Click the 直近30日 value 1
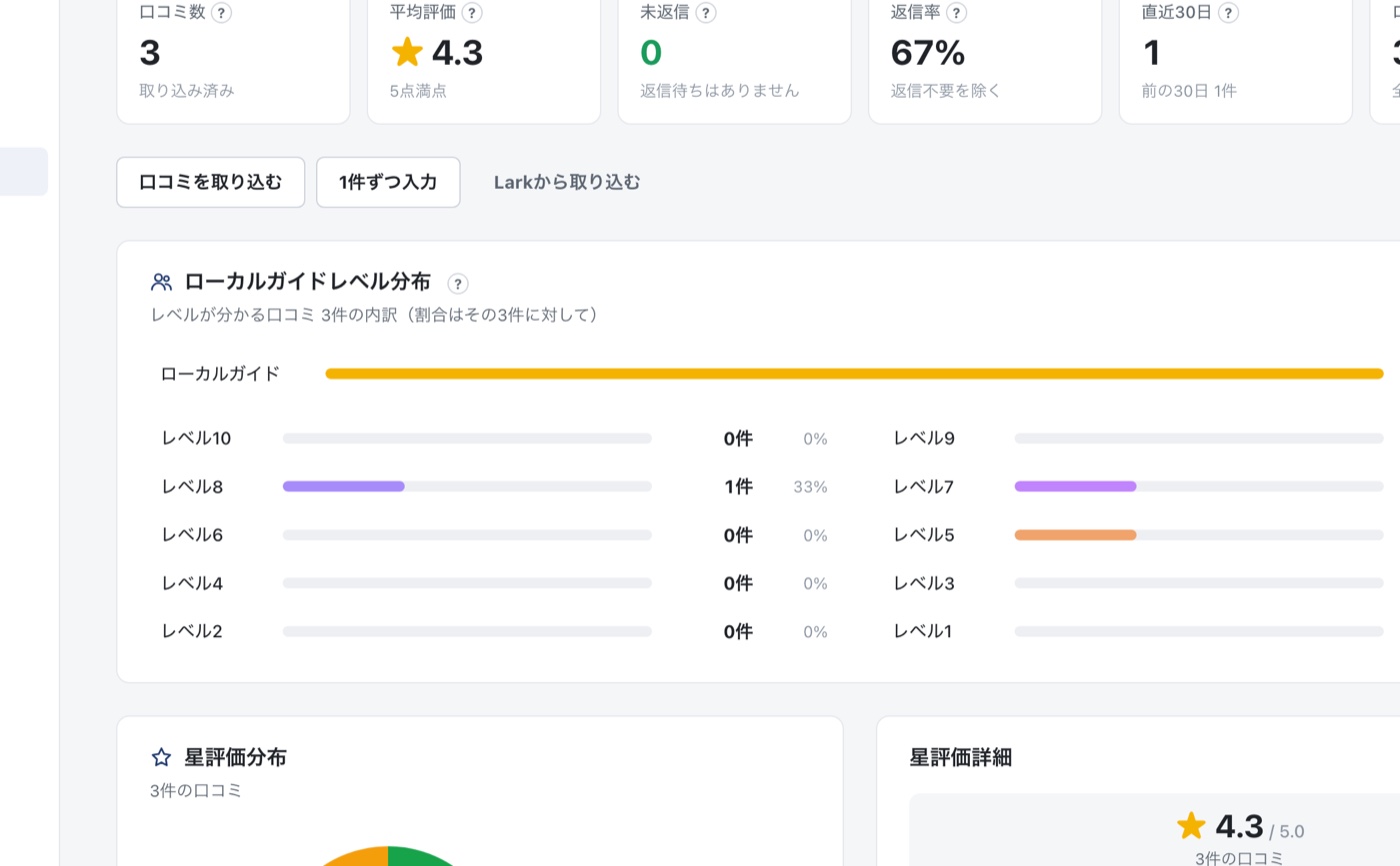The width and height of the screenshot is (1400, 866). tap(1151, 52)
